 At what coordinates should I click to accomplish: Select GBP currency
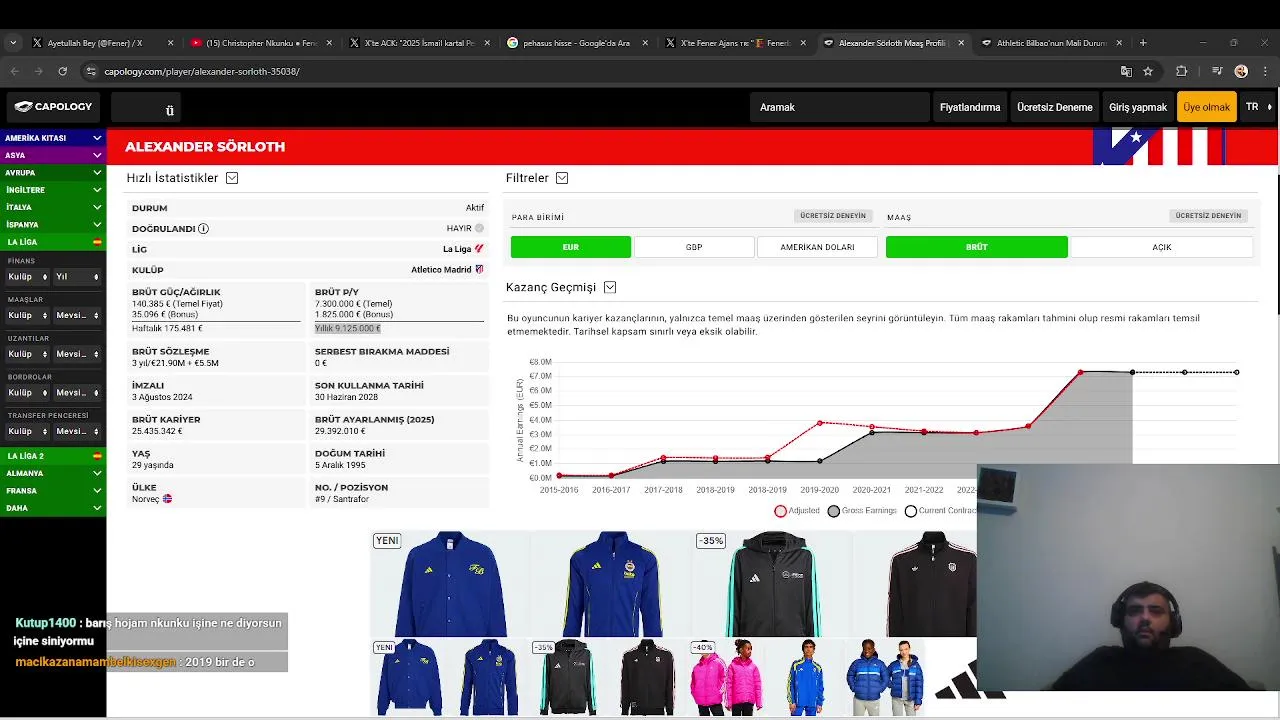(x=694, y=247)
